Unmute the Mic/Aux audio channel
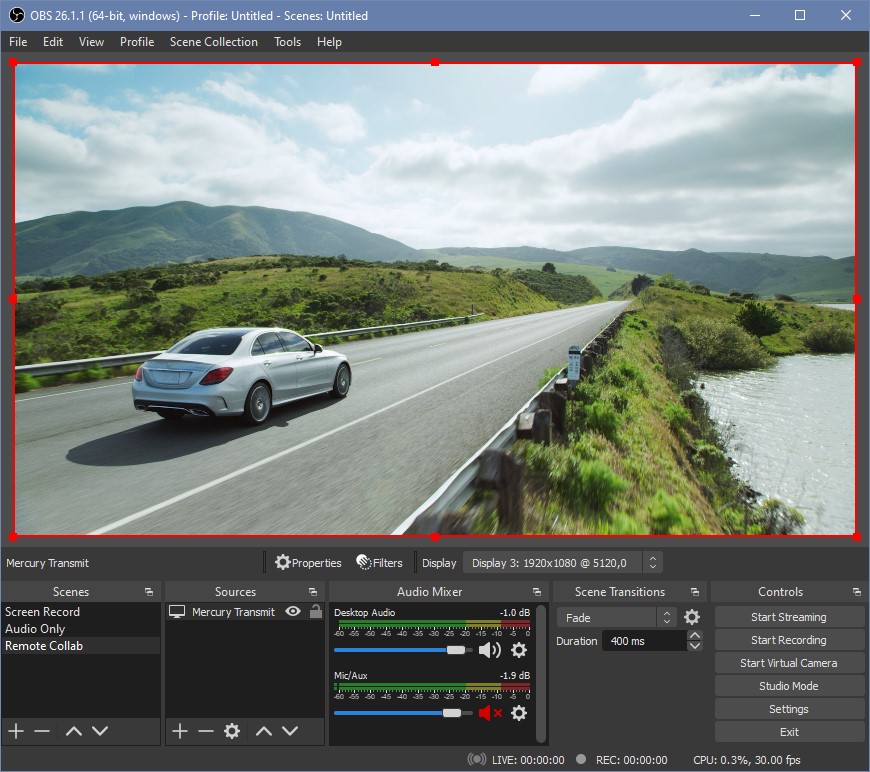This screenshot has height=772, width=870. click(x=490, y=713)
